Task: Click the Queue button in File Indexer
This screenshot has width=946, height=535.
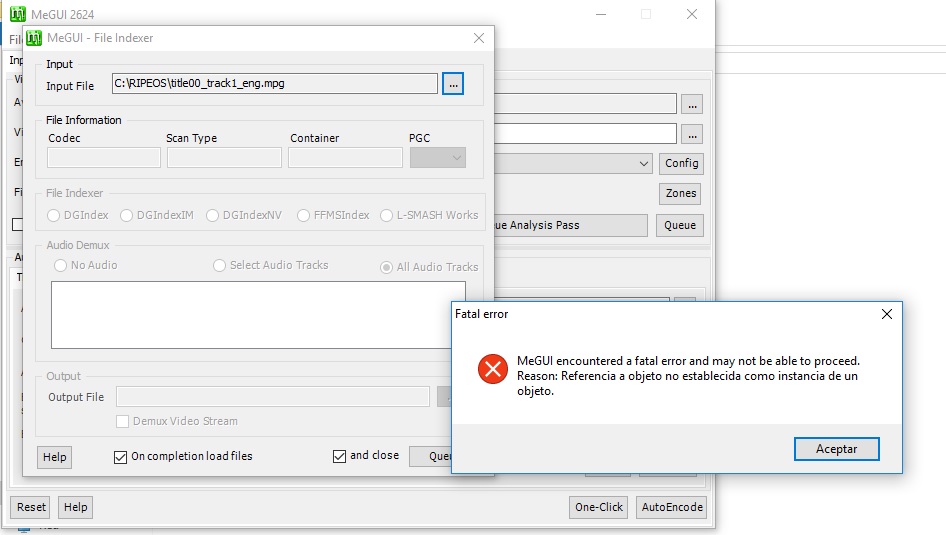Action: pos(431,457)
